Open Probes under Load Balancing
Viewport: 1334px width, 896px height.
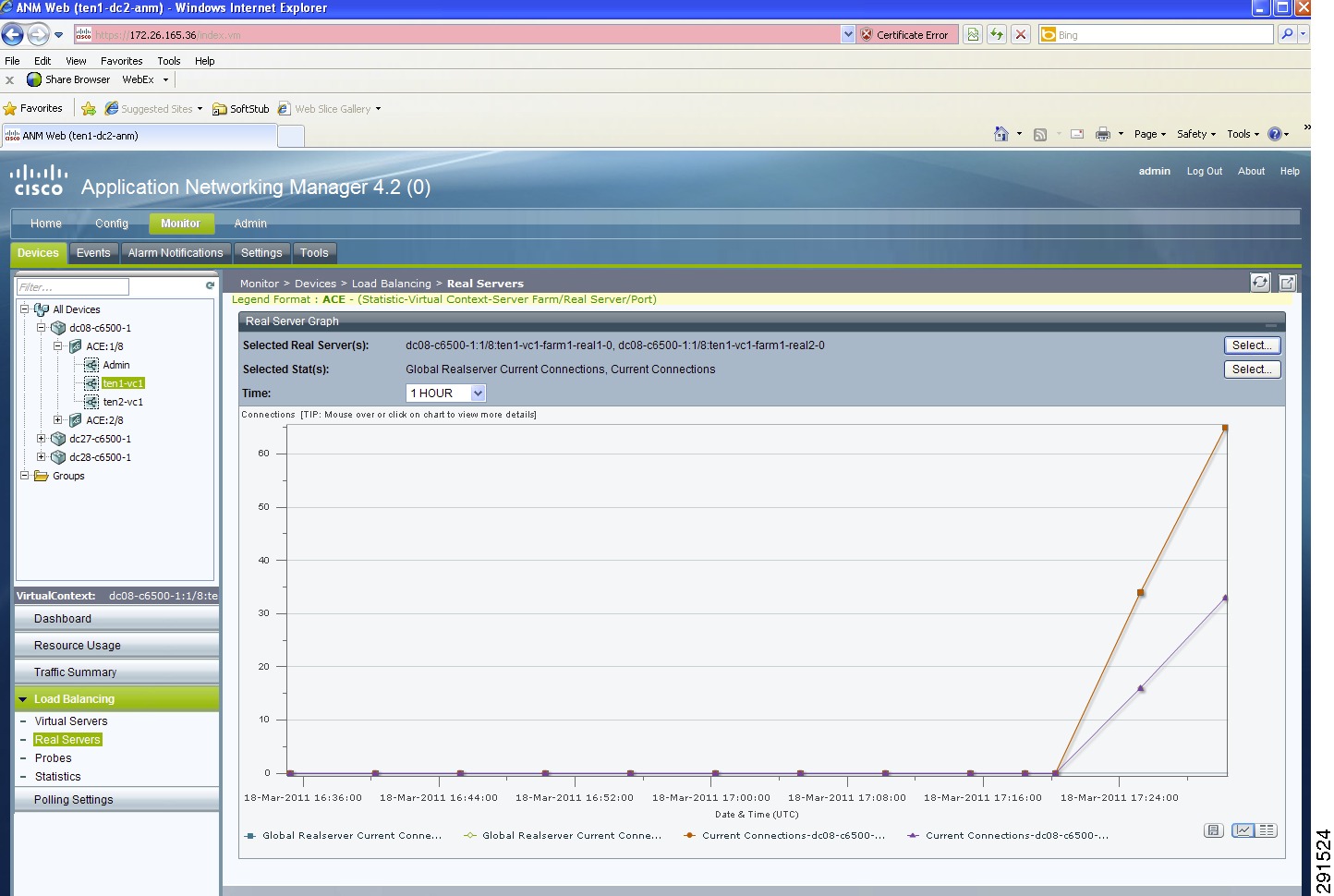[x=54, y=758]
